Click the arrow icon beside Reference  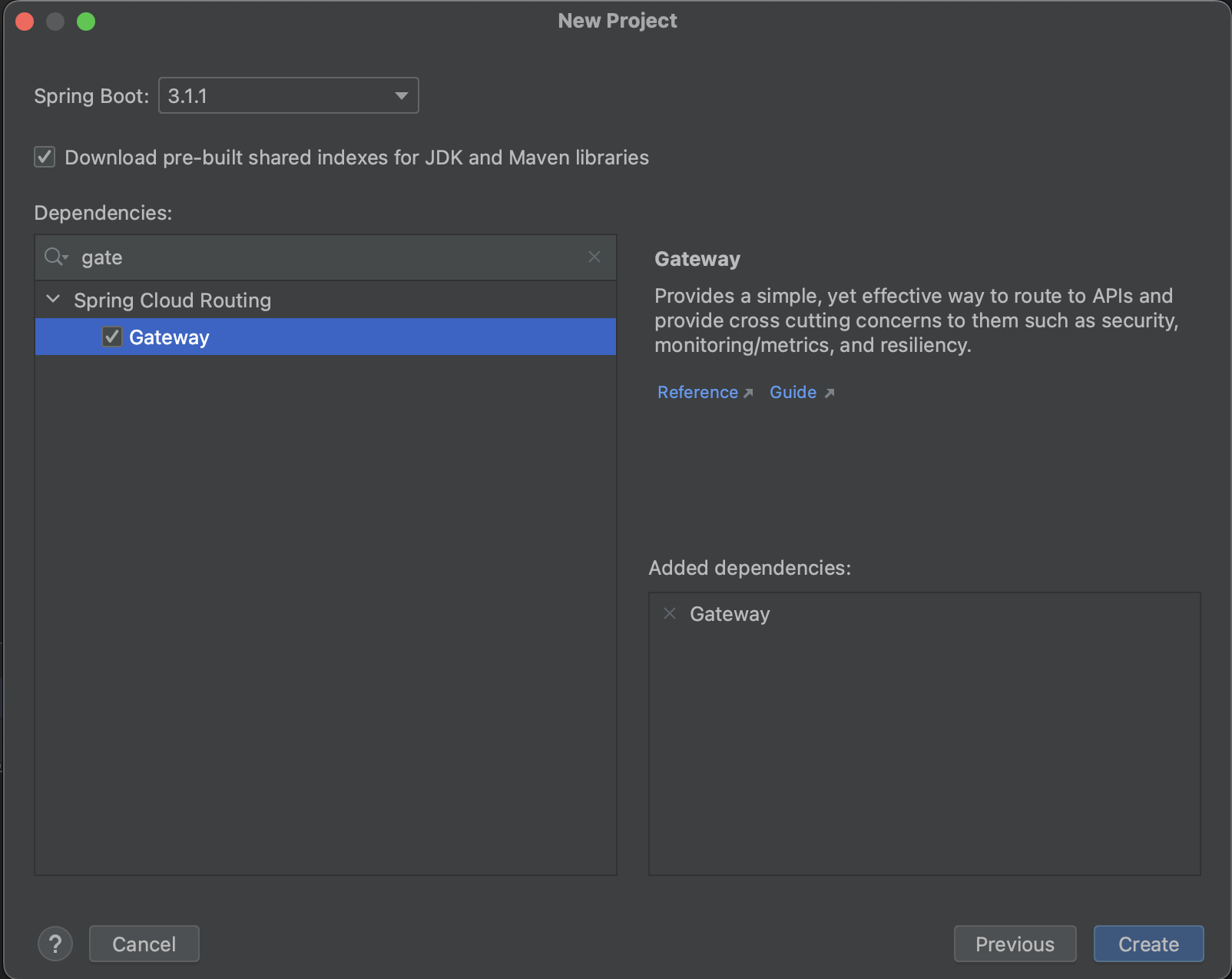coord(748,393)
